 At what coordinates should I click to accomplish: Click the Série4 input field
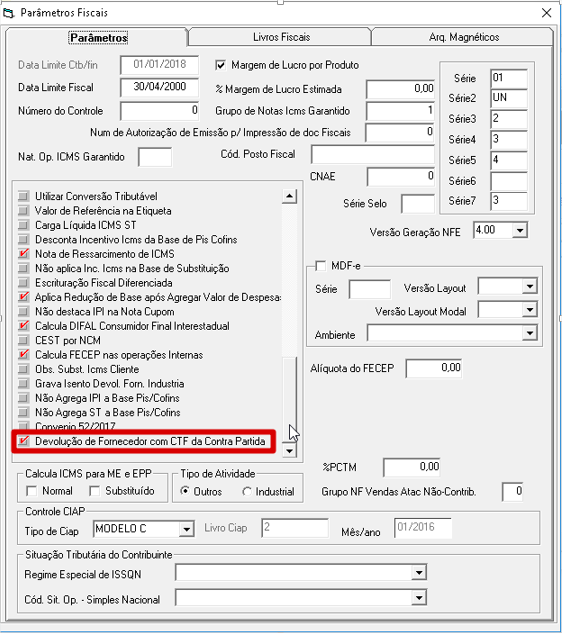coord(509,140)
